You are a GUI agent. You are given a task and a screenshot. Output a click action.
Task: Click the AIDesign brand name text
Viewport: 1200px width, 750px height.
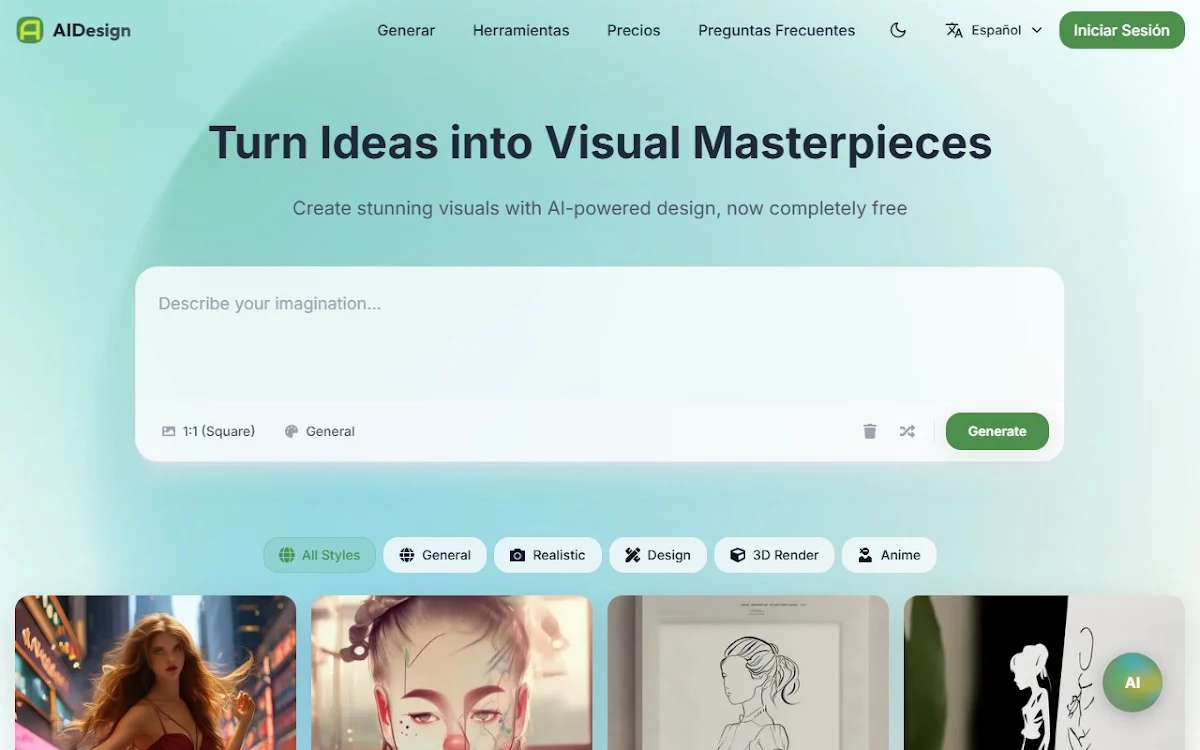click(x=91, y=30)
